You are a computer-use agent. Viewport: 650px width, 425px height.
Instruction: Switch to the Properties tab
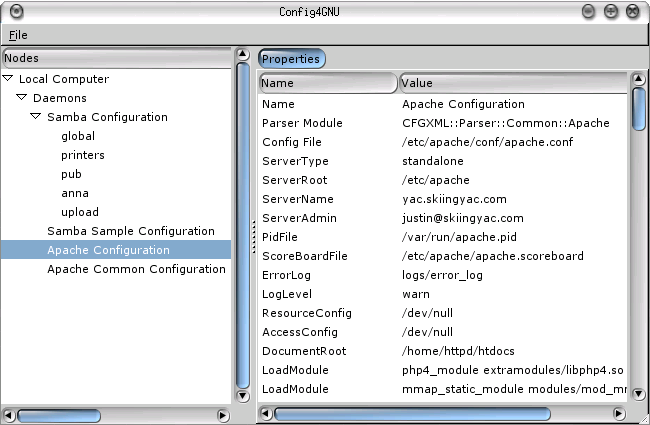[x=291, y=59]
